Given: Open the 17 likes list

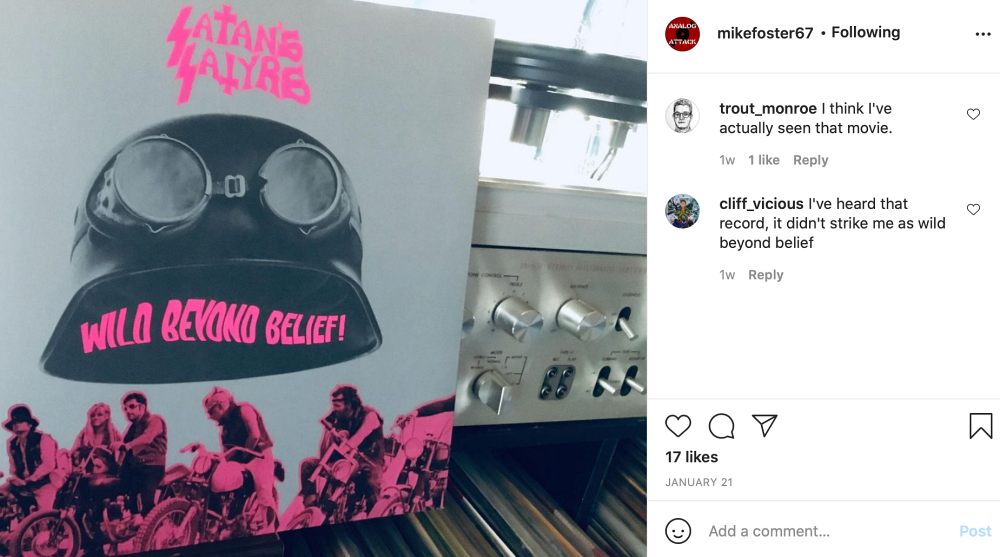Looking at the screenshot, I should point(691,457).
